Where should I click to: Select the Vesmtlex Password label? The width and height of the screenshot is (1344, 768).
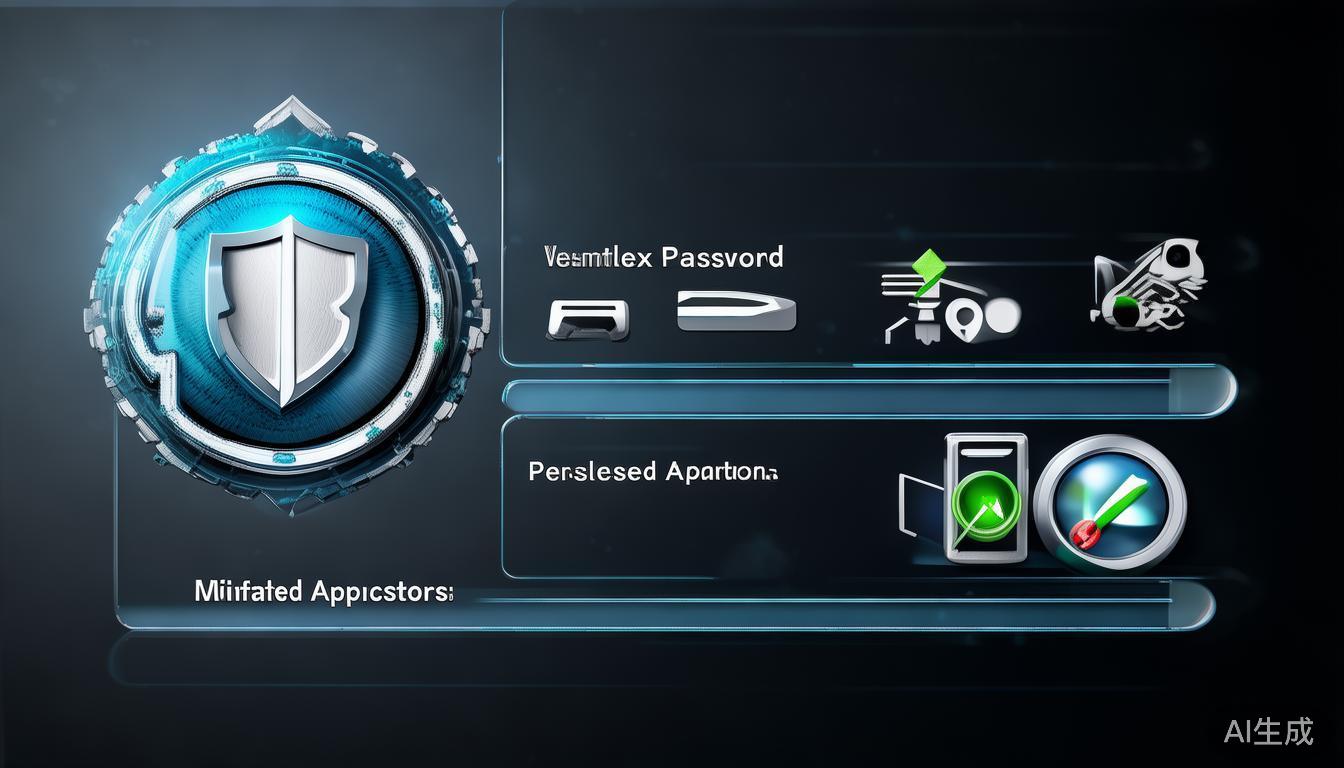pos(664,258)
